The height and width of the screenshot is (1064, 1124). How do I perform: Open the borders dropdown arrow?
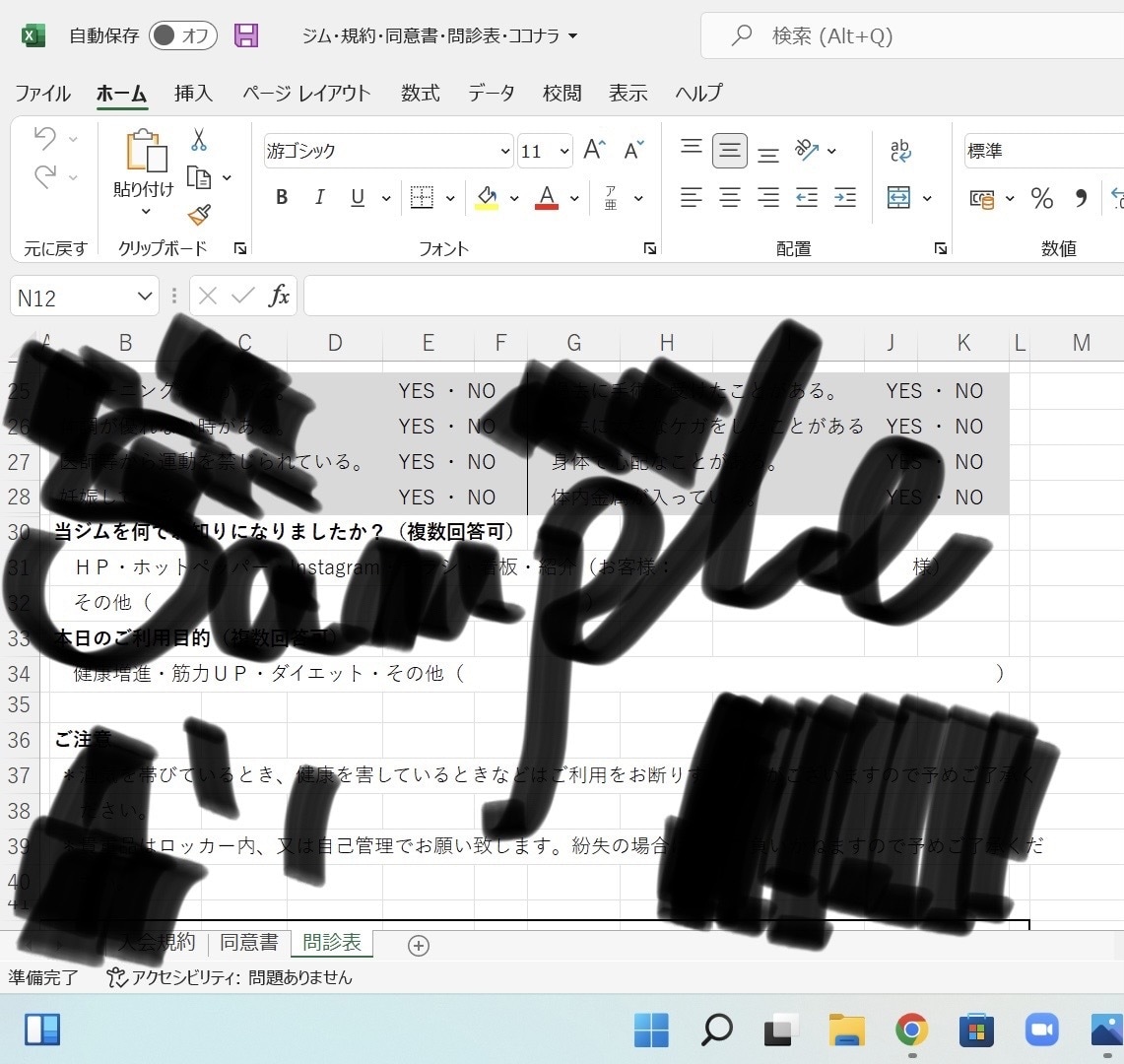[x=450, y=198]
